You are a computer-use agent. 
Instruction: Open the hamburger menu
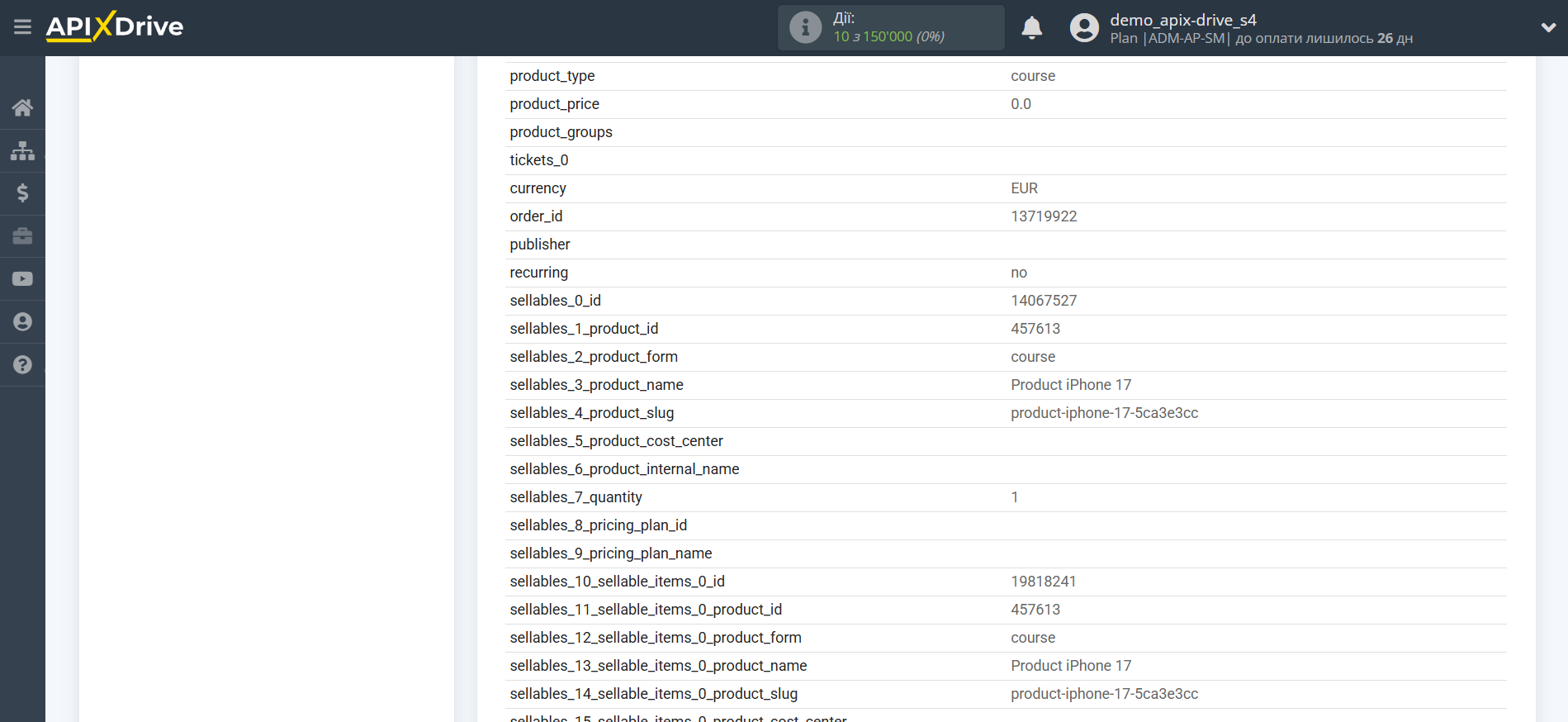tap(22, 27)
